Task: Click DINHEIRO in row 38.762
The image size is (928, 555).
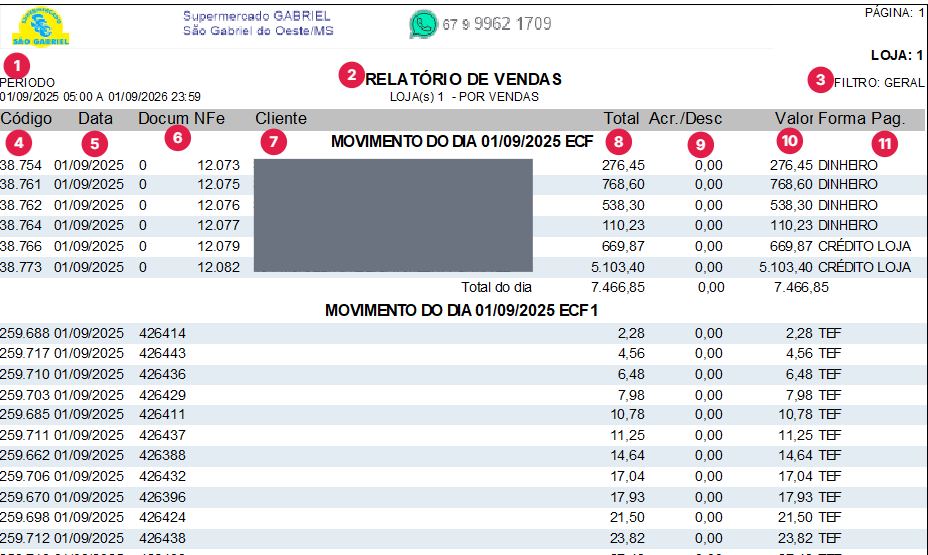Action: [x=848, y=205]
